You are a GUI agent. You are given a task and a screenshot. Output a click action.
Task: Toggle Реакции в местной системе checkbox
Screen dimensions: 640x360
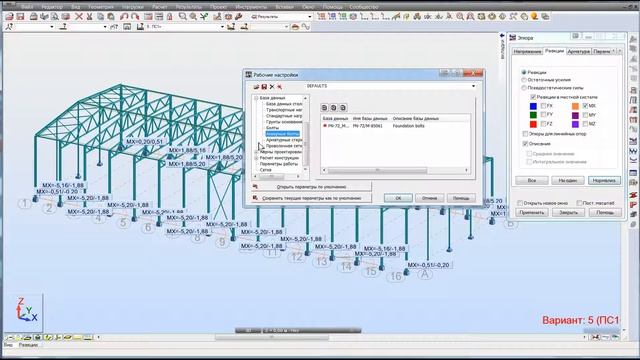(533, 97)
